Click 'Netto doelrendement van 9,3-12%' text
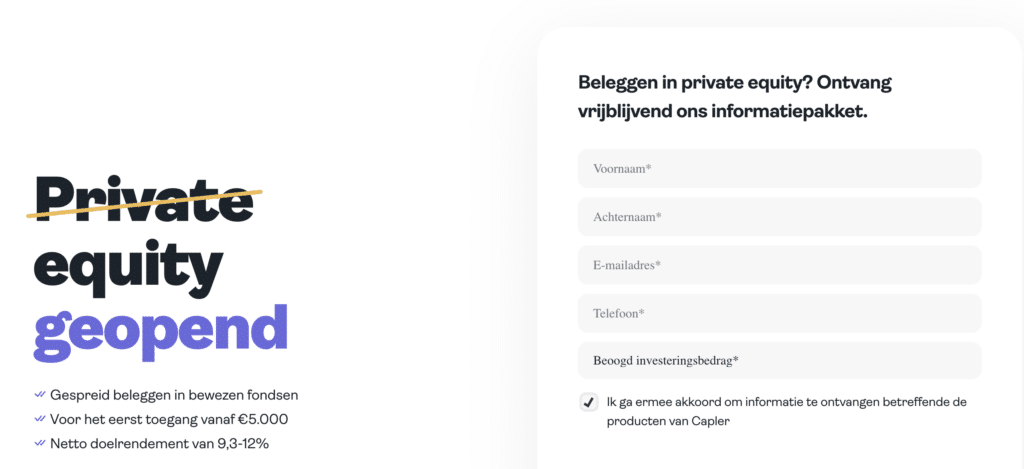This screenshot has height=469, width=1024. (159, 444)
